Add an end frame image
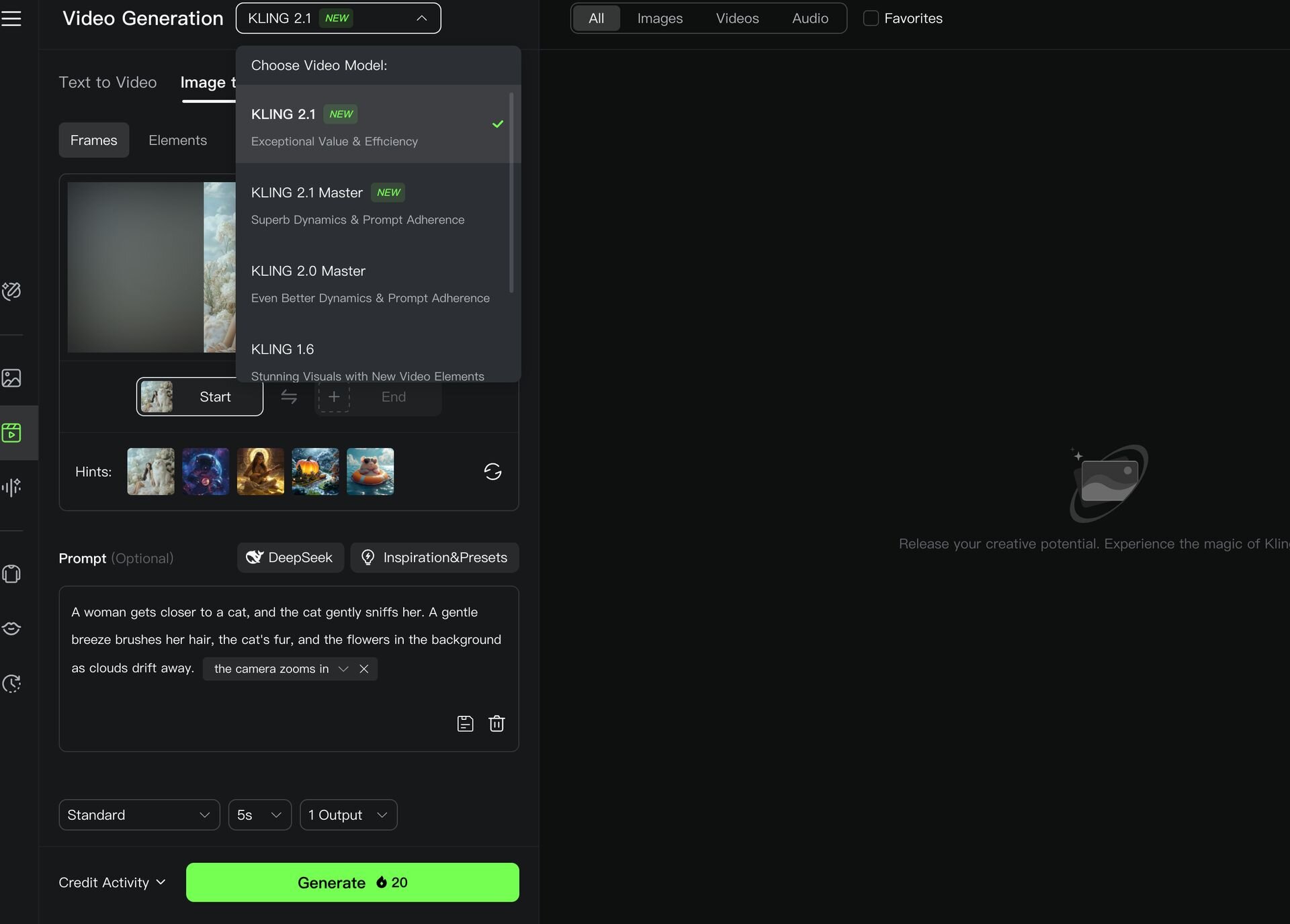 coord(334,397)
